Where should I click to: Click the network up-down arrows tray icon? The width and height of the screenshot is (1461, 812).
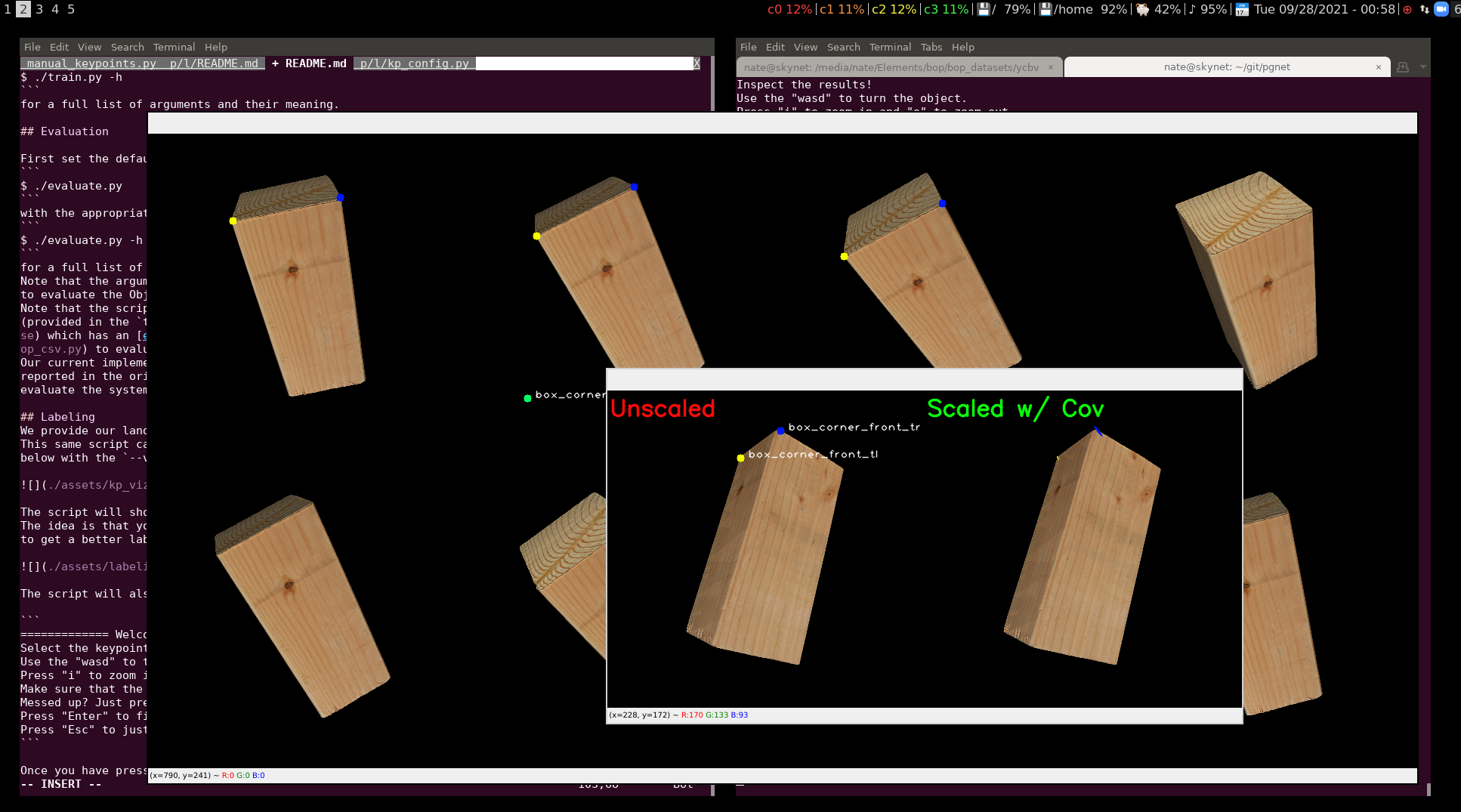1424,9
